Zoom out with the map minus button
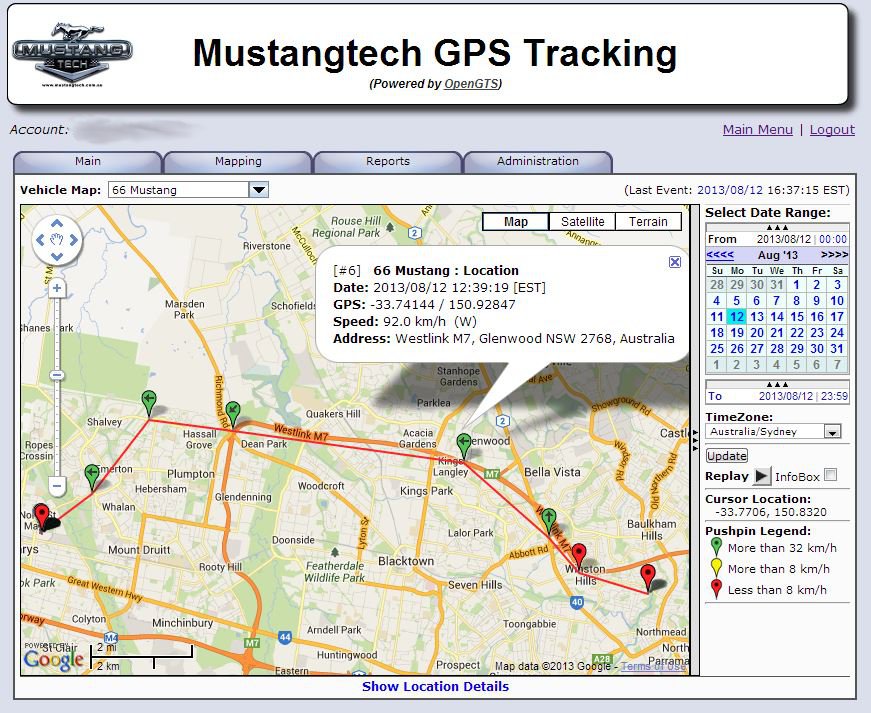This screenshot has height=713, width=871. pos(57,486)
